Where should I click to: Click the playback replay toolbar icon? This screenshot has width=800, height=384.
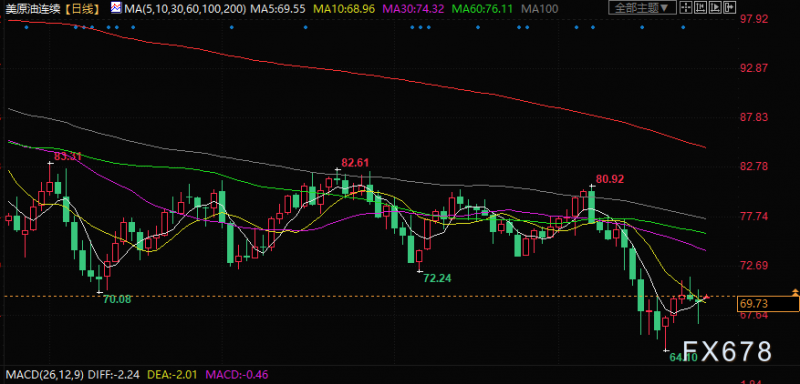click(715, 7)
